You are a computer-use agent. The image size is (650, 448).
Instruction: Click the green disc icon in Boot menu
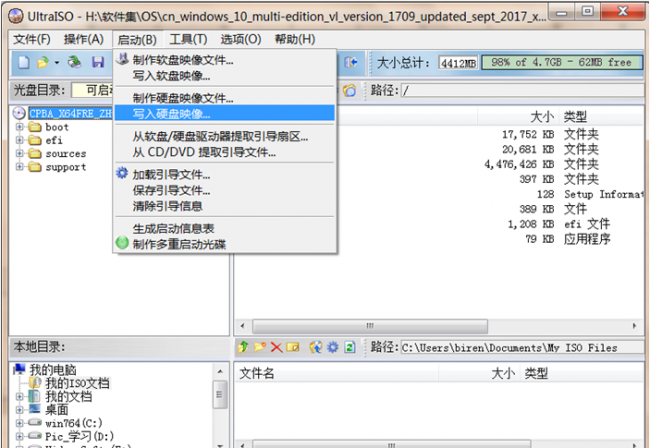[122, 242]
